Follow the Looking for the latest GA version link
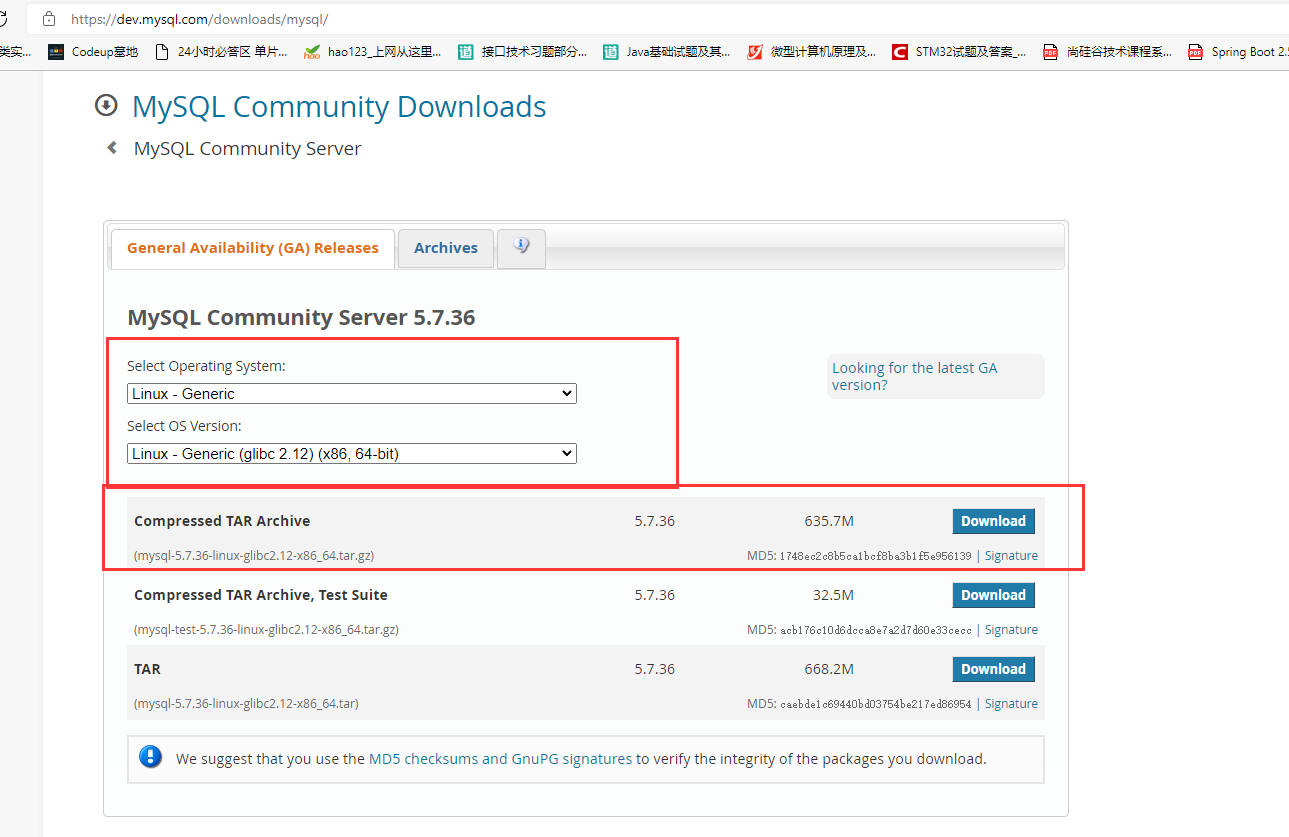Image resolution: width=1289 pixels, height=837 pixels. (x=914, y=376)
